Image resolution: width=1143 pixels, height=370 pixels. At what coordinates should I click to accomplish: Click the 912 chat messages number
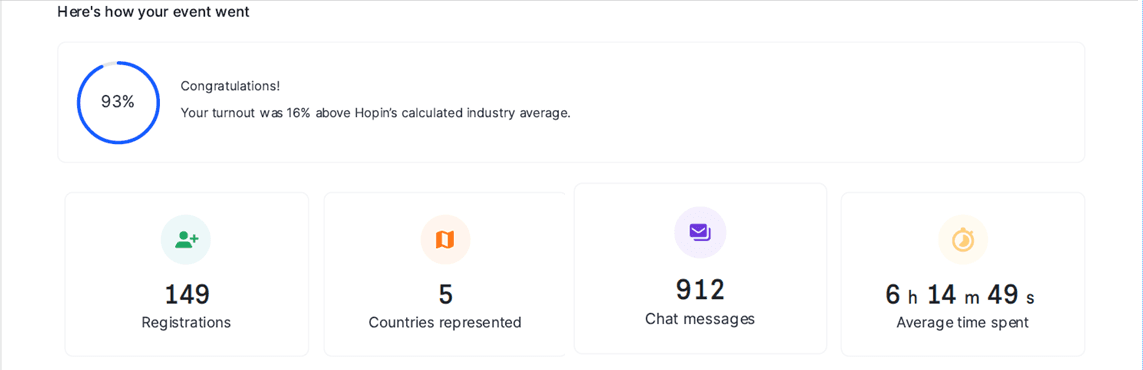tap(700, 289)
